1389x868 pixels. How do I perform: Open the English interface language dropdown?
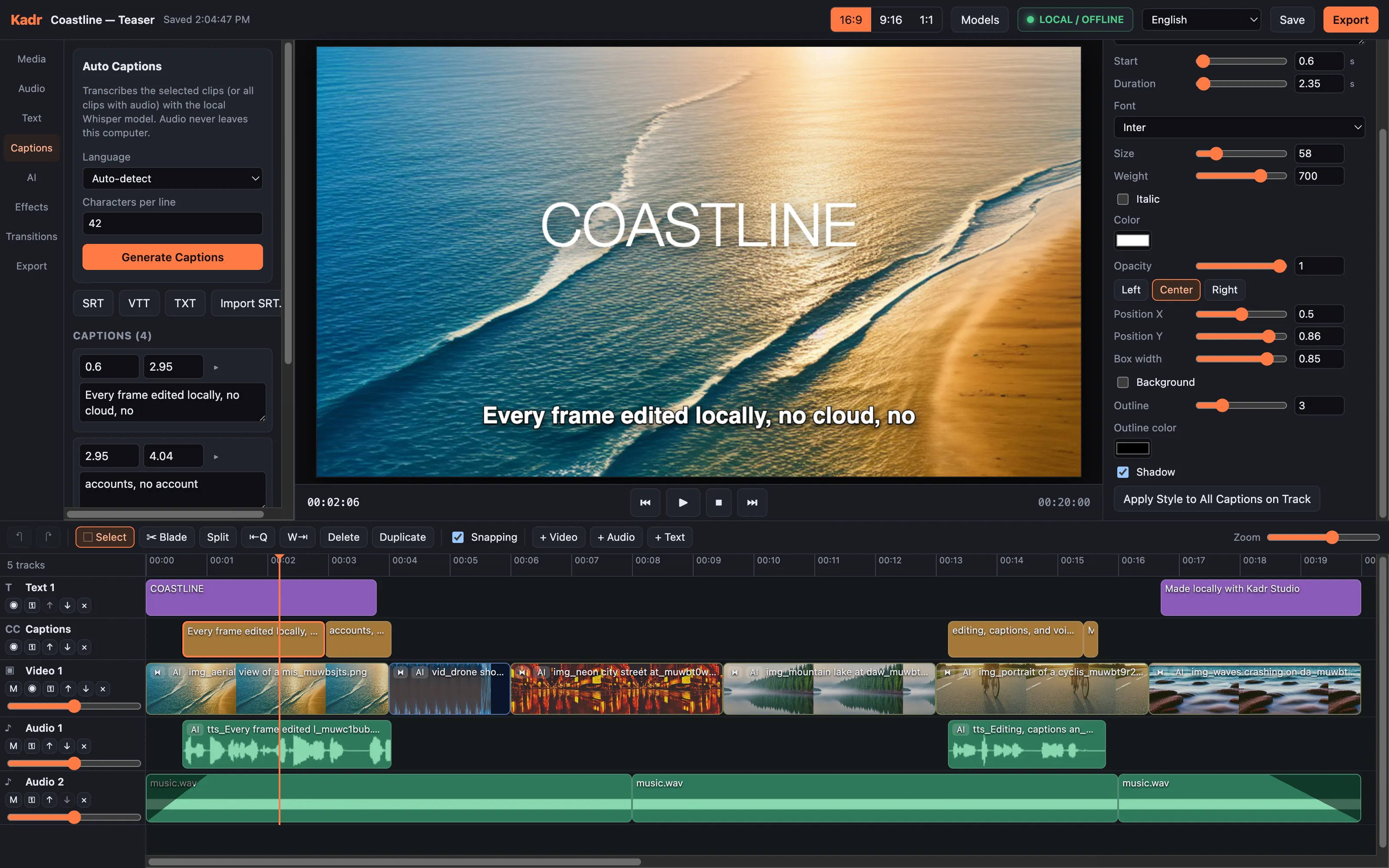pos(1201,20)
